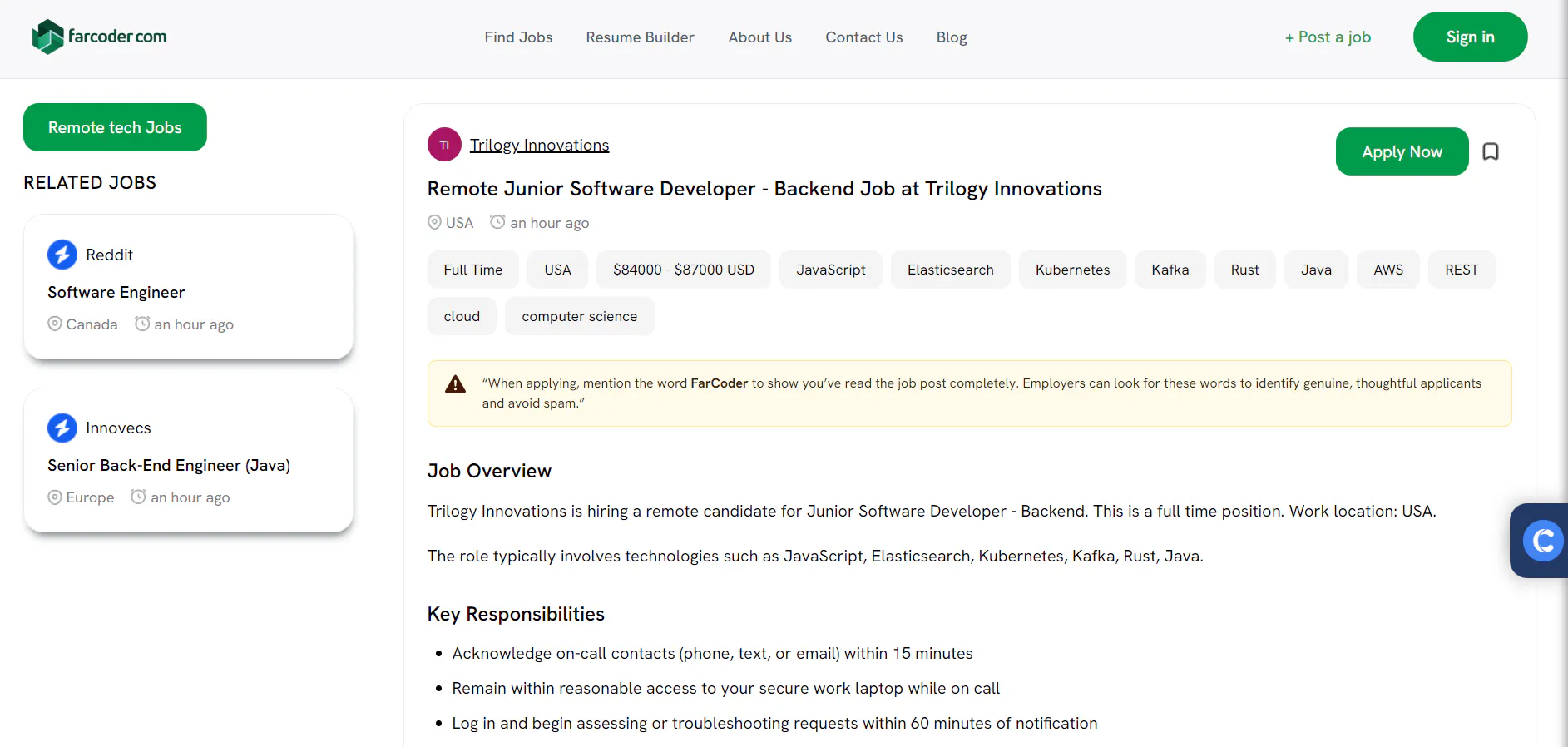Go to the Resume Builder page
This screenshot has height=747, width=1568.
640,37
